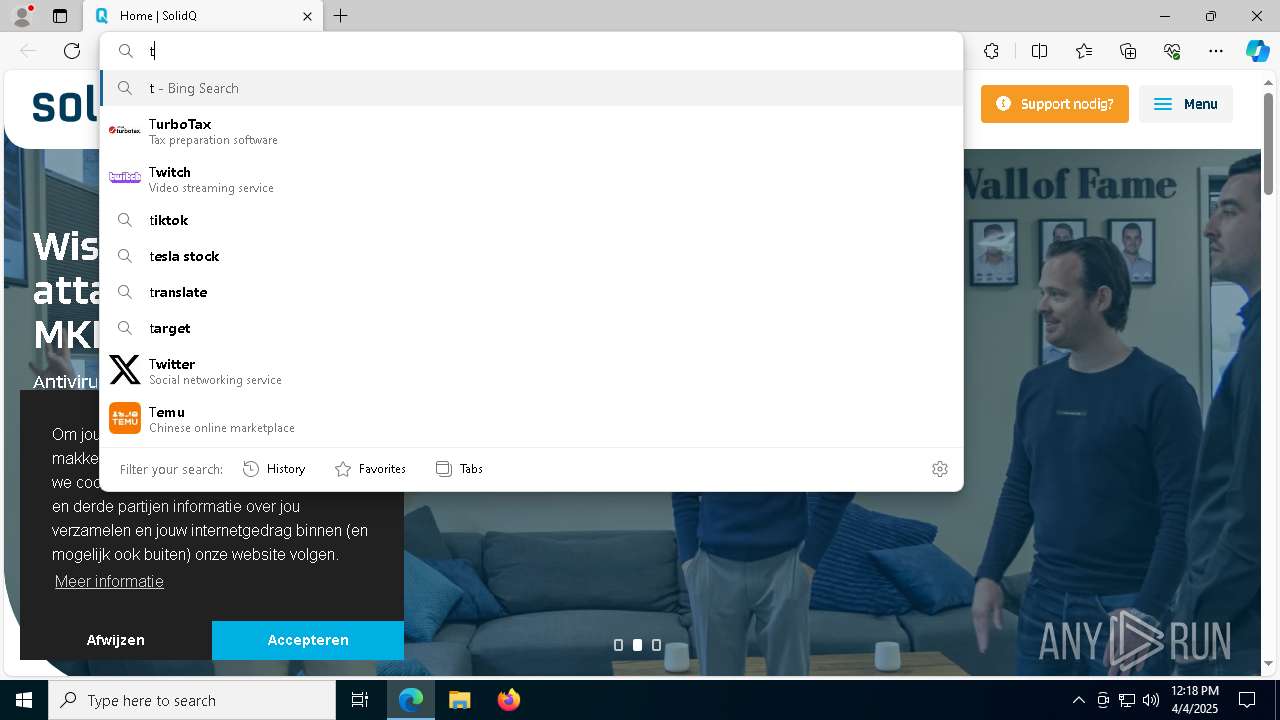Open Edge Settings and more menu

pyautogui.click(x=1216, y=51)
